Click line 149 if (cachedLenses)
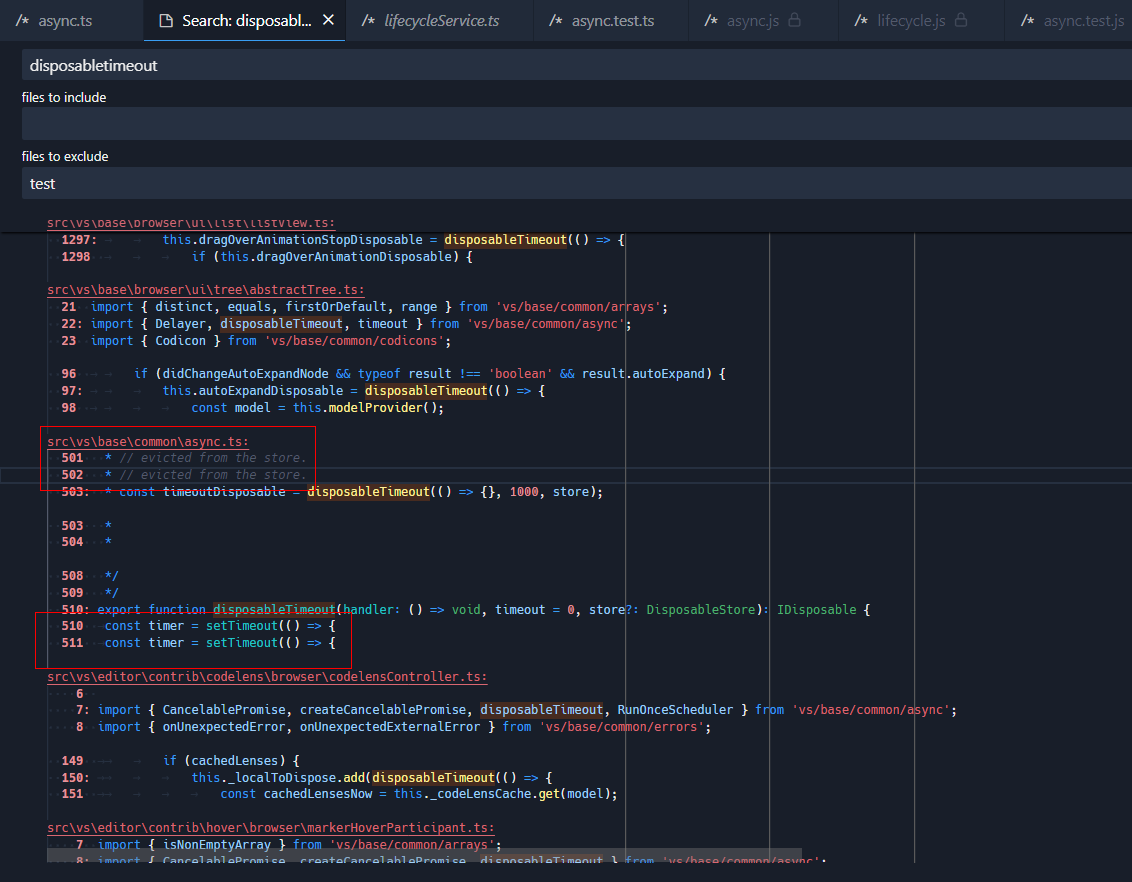The image size is (1132, 882). [x=180, y=761]
